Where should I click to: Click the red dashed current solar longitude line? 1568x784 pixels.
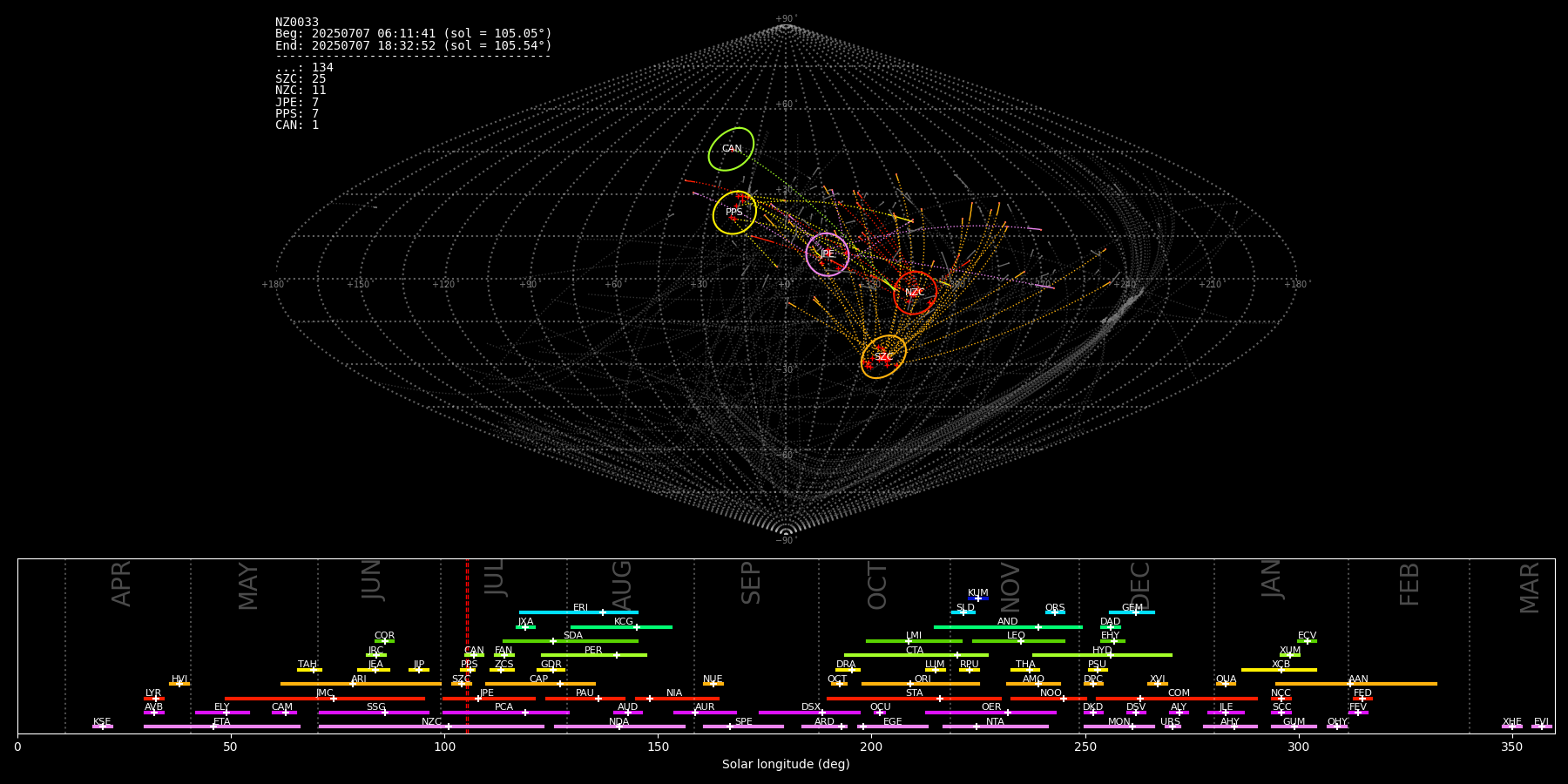[x=467, y=646]
